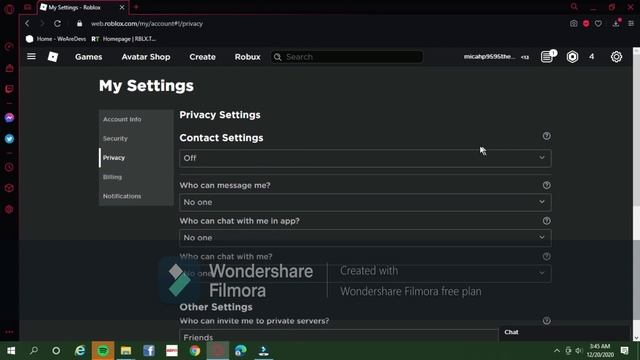Open the Homepage RBLX.T bookmark
Image resolution: width=640 pixels, height=360 pixels.
pos(124,39)
